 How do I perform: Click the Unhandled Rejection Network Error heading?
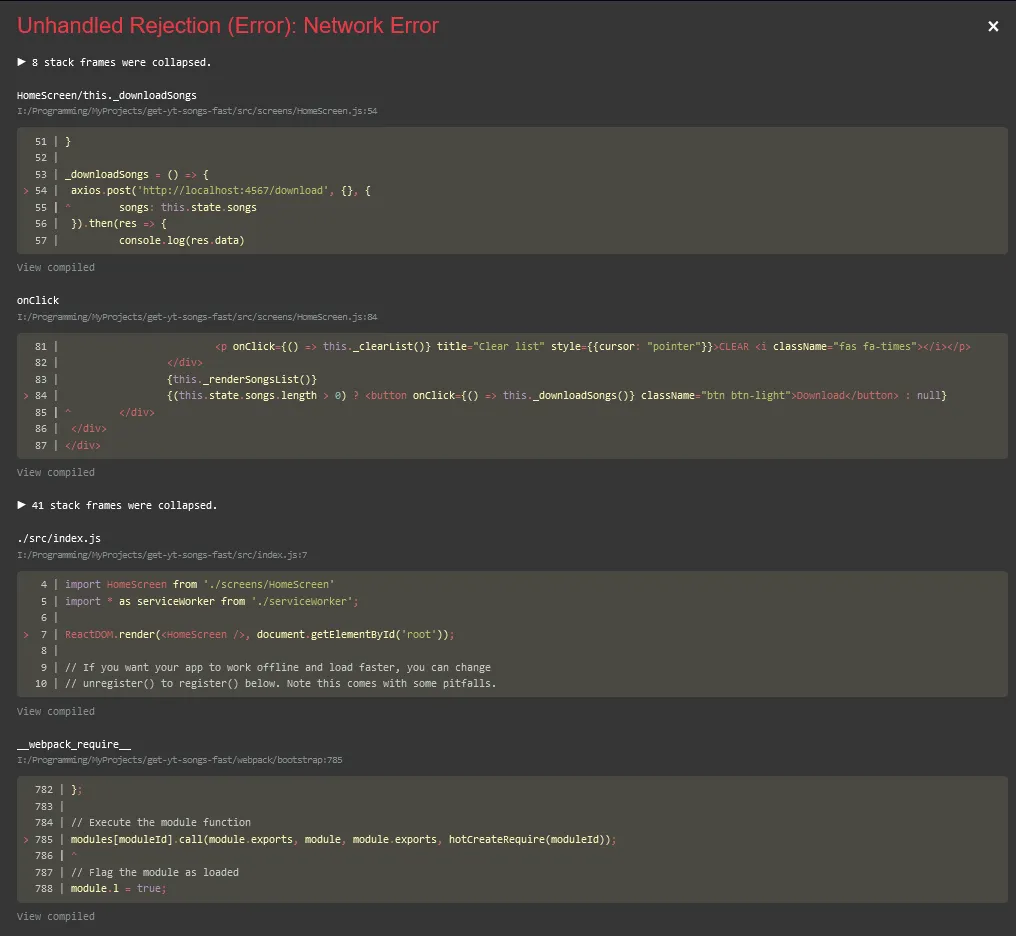click(228, 25)
